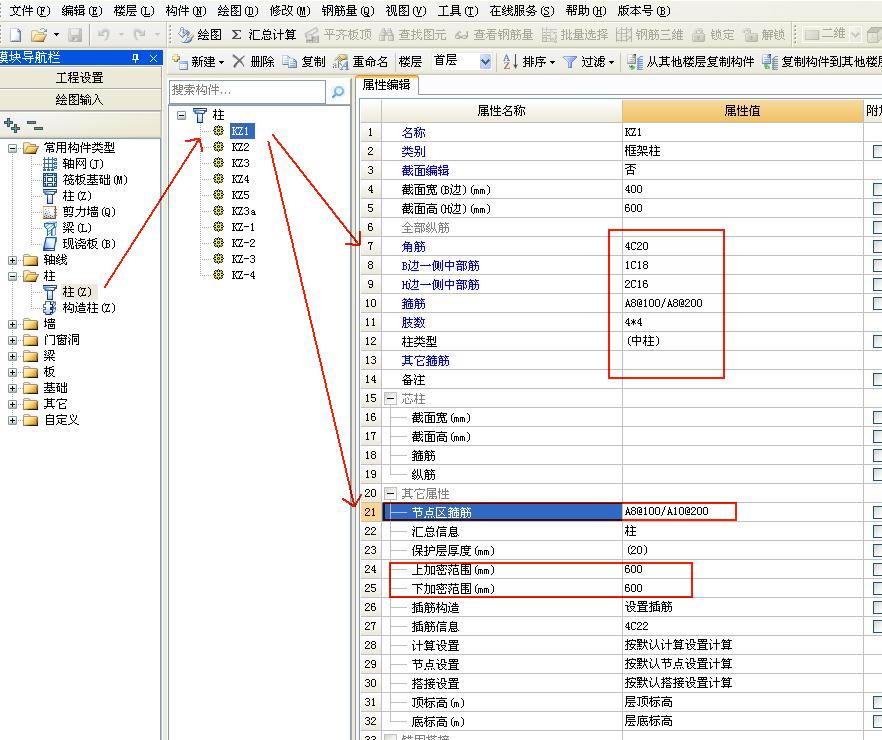This screenshot has height=740, width=882.
Task: Expand the 基础 folder node
Action: (x=12, y=388)
